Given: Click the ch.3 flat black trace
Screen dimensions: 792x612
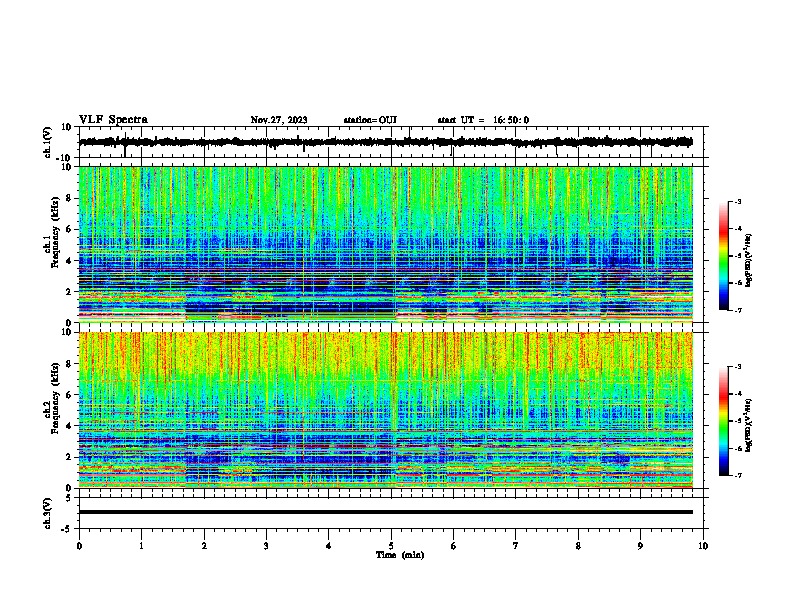Looking at the screenshot, I should click(x=385, y=512).
